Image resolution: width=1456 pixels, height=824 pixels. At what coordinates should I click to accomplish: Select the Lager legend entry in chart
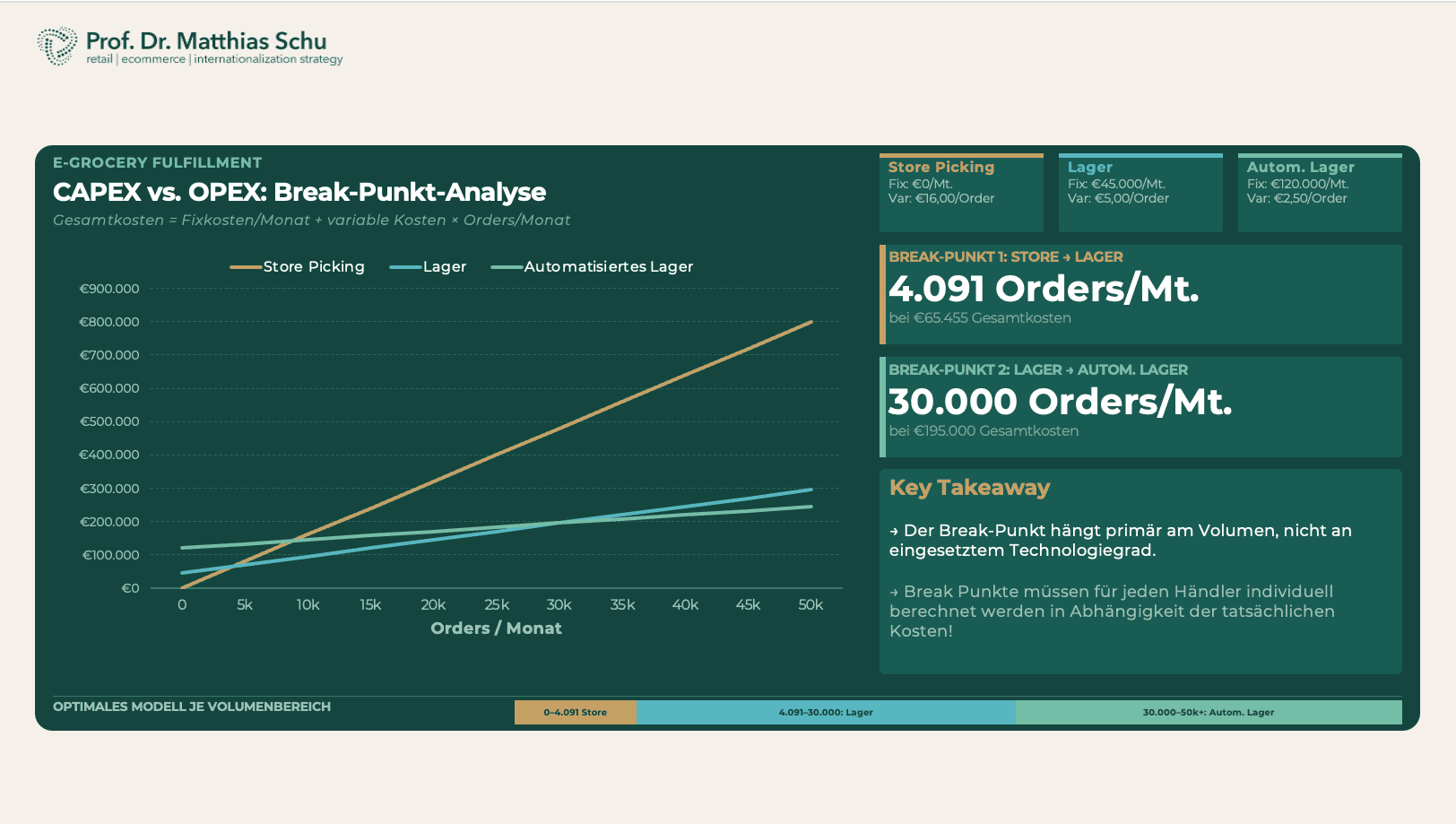pos(429,266)
